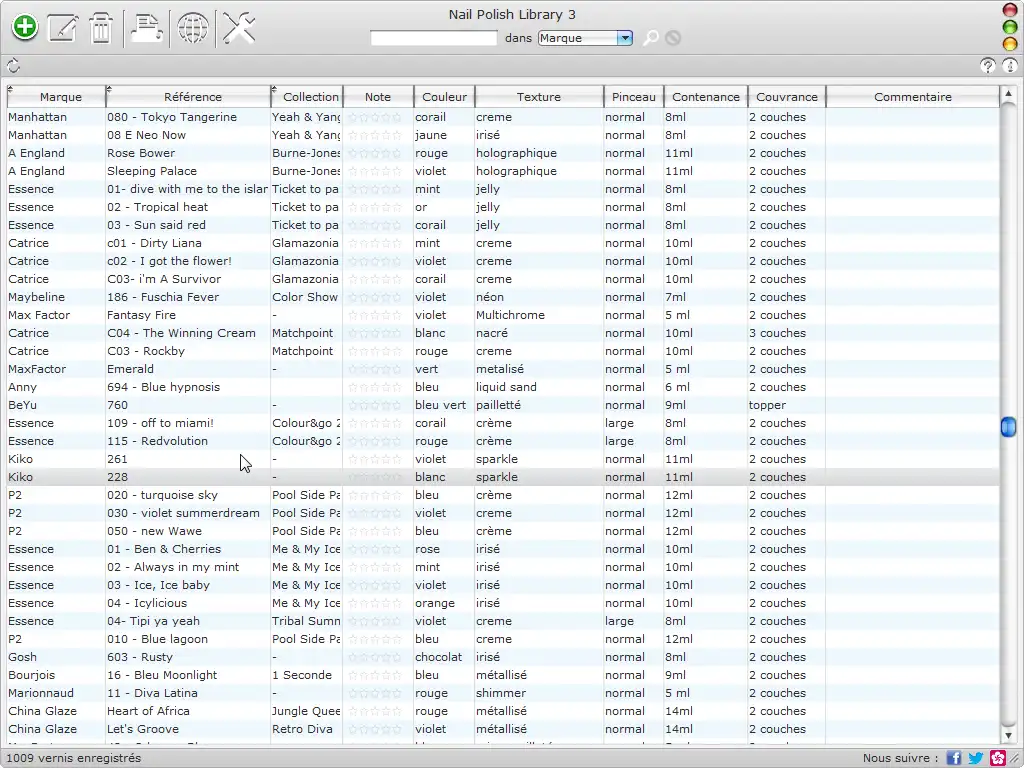Image resolution: width=1024 pixels, height=768 pixels.
Task: Select '16 - Bleu Moonlight' entry
Action: (x=162, y=675)
